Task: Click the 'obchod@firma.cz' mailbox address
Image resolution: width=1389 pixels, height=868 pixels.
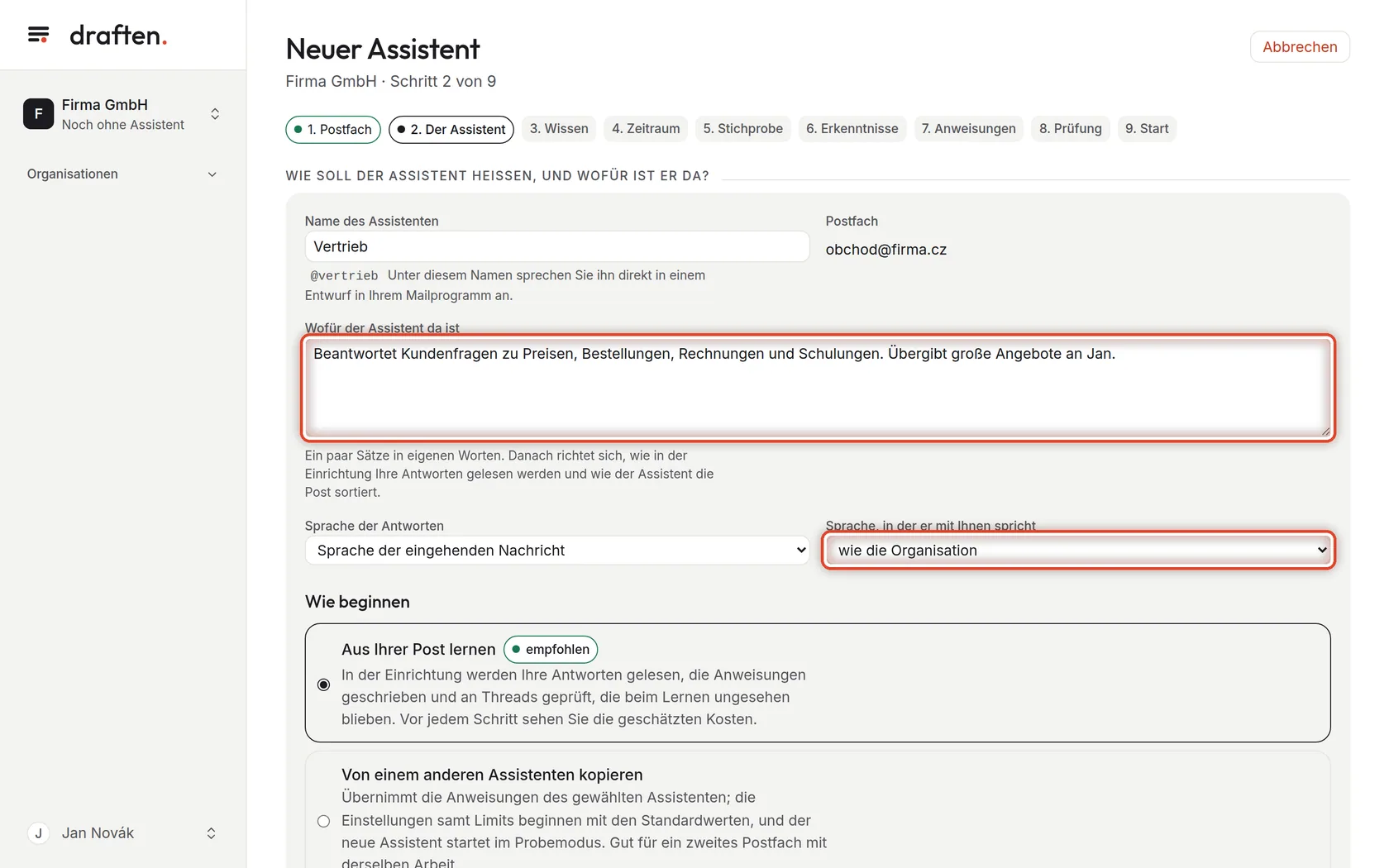Action: tap(886, 250)
